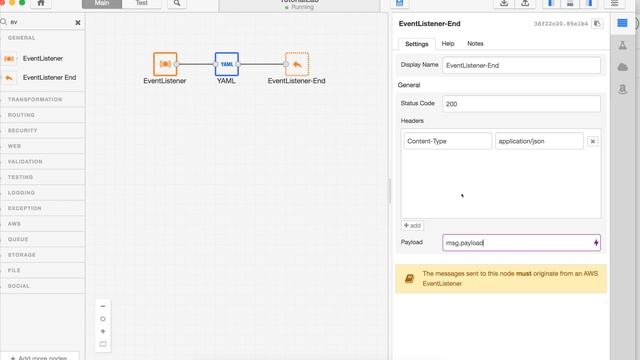Image resolution: width=640 pixels, height=360 pixels.
Task: Click the upload/export toolbar icon
Action: (525, 3)
